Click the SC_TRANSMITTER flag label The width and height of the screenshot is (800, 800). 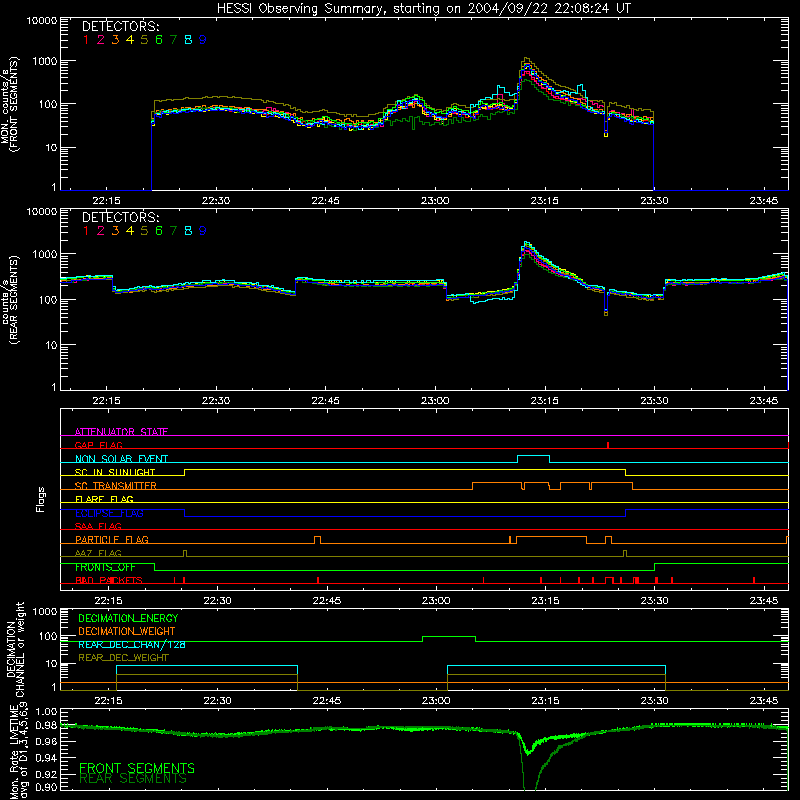tap(116, 486)
